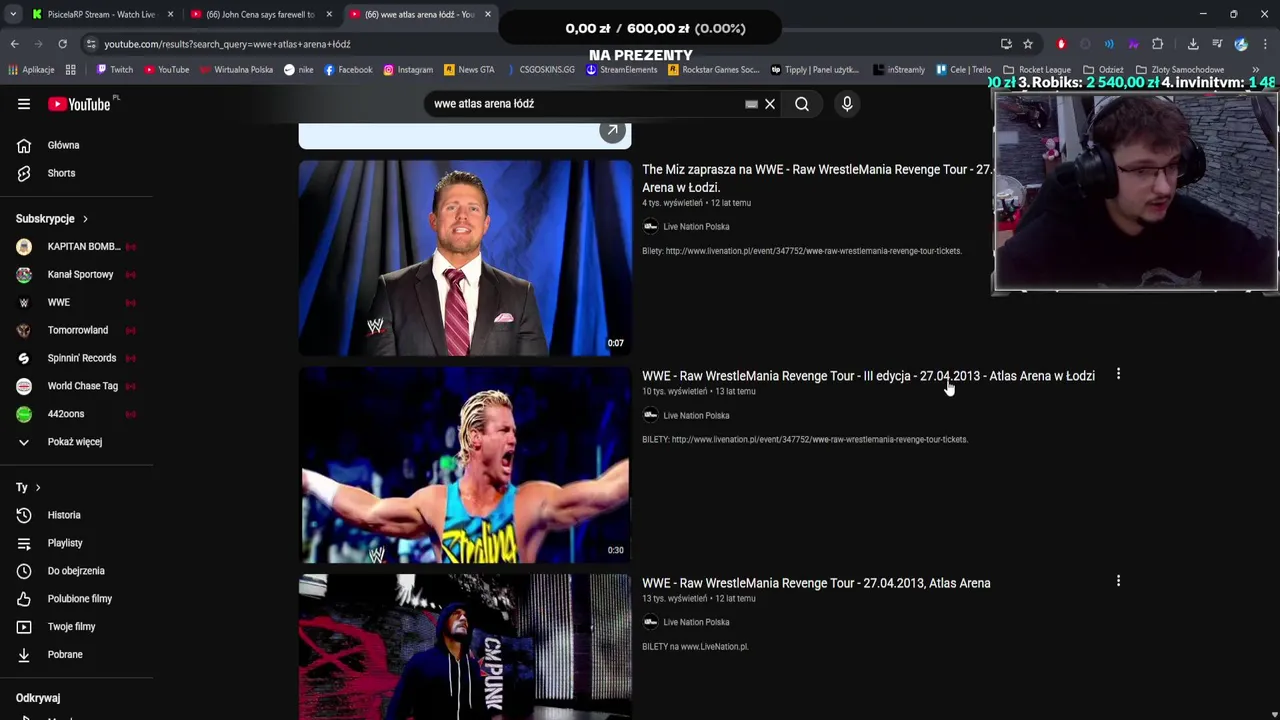Open title WWE - Raw WrestleMania III edycja
Screen dimensions: 1280x720
click(868, 376)
